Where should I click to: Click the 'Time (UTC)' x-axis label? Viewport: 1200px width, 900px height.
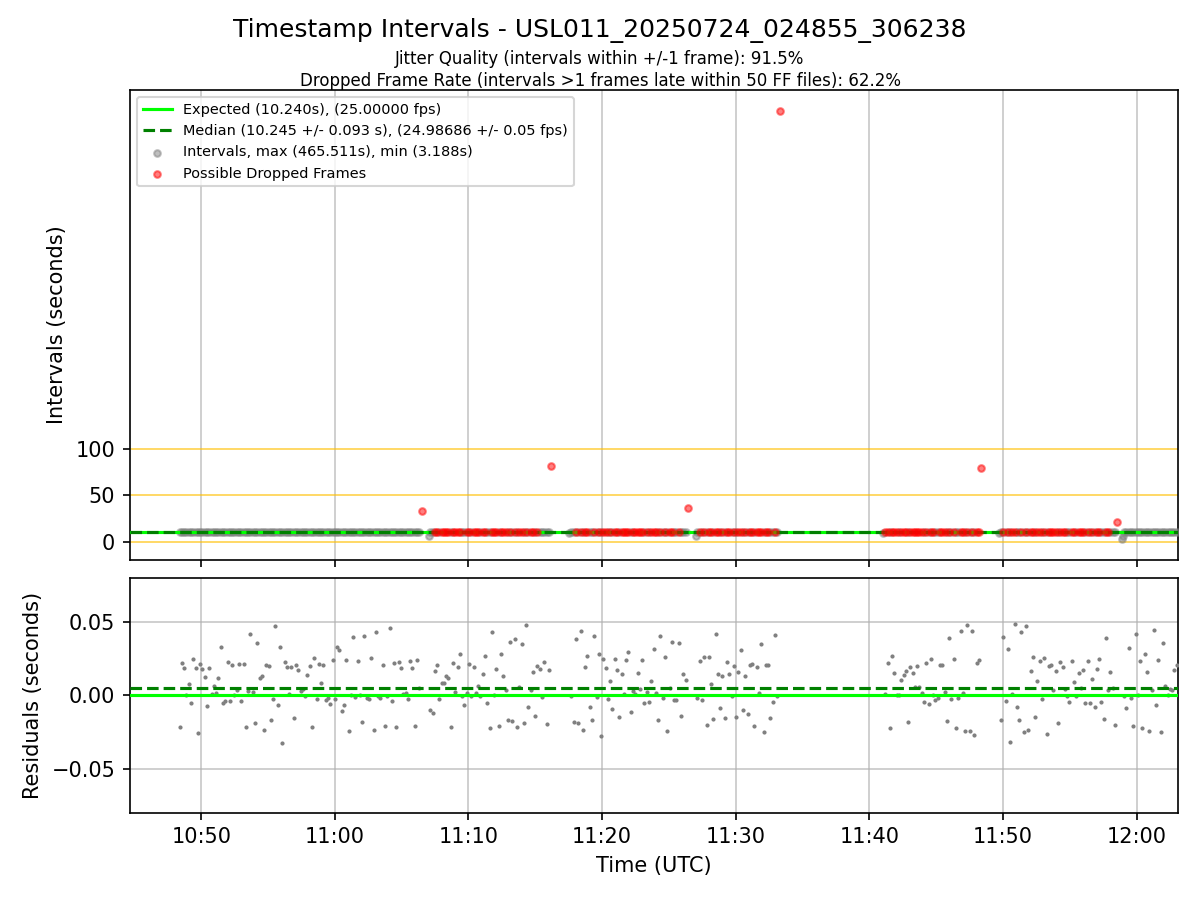[x=654, y=865]
